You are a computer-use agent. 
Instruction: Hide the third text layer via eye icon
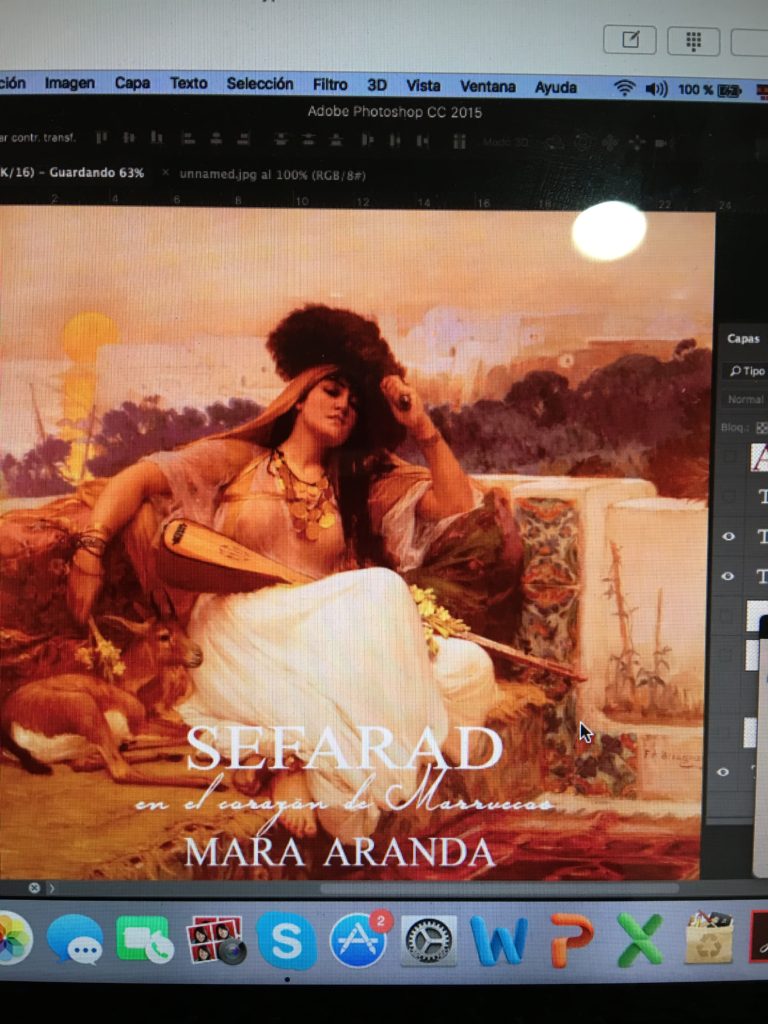click(728, 537)
